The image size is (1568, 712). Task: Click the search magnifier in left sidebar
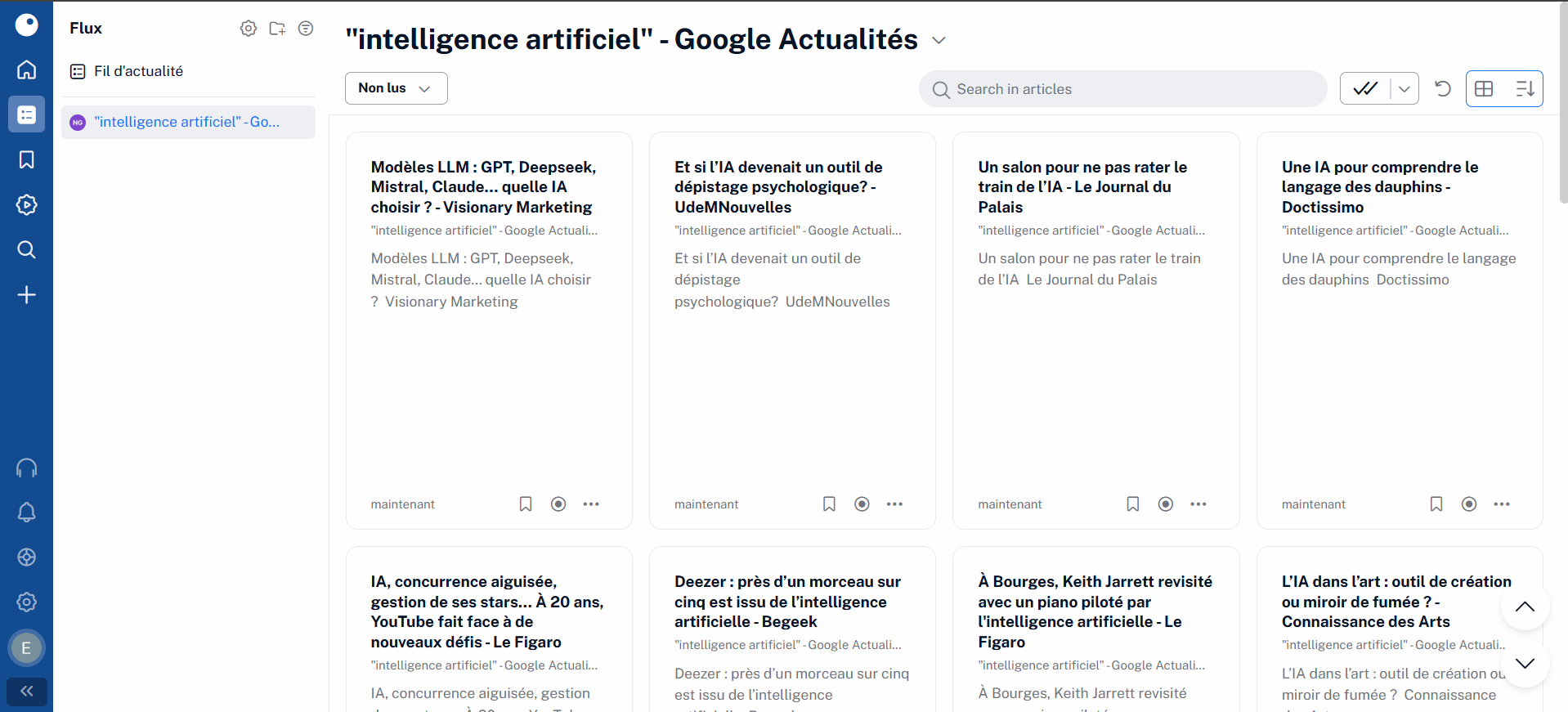pyautogui.click(x=26, y=249)
